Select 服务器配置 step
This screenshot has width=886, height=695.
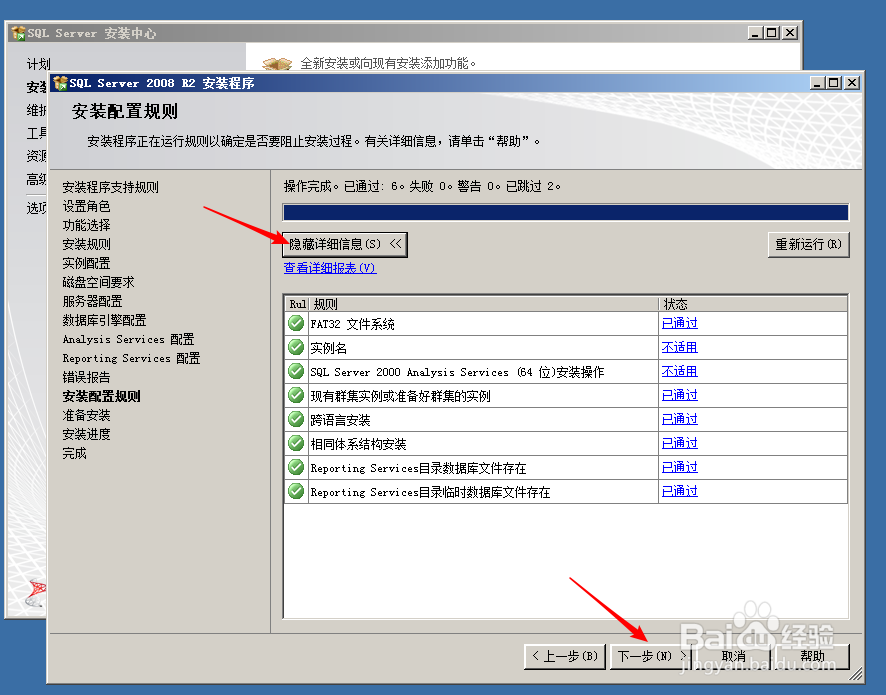pos(92,301)
